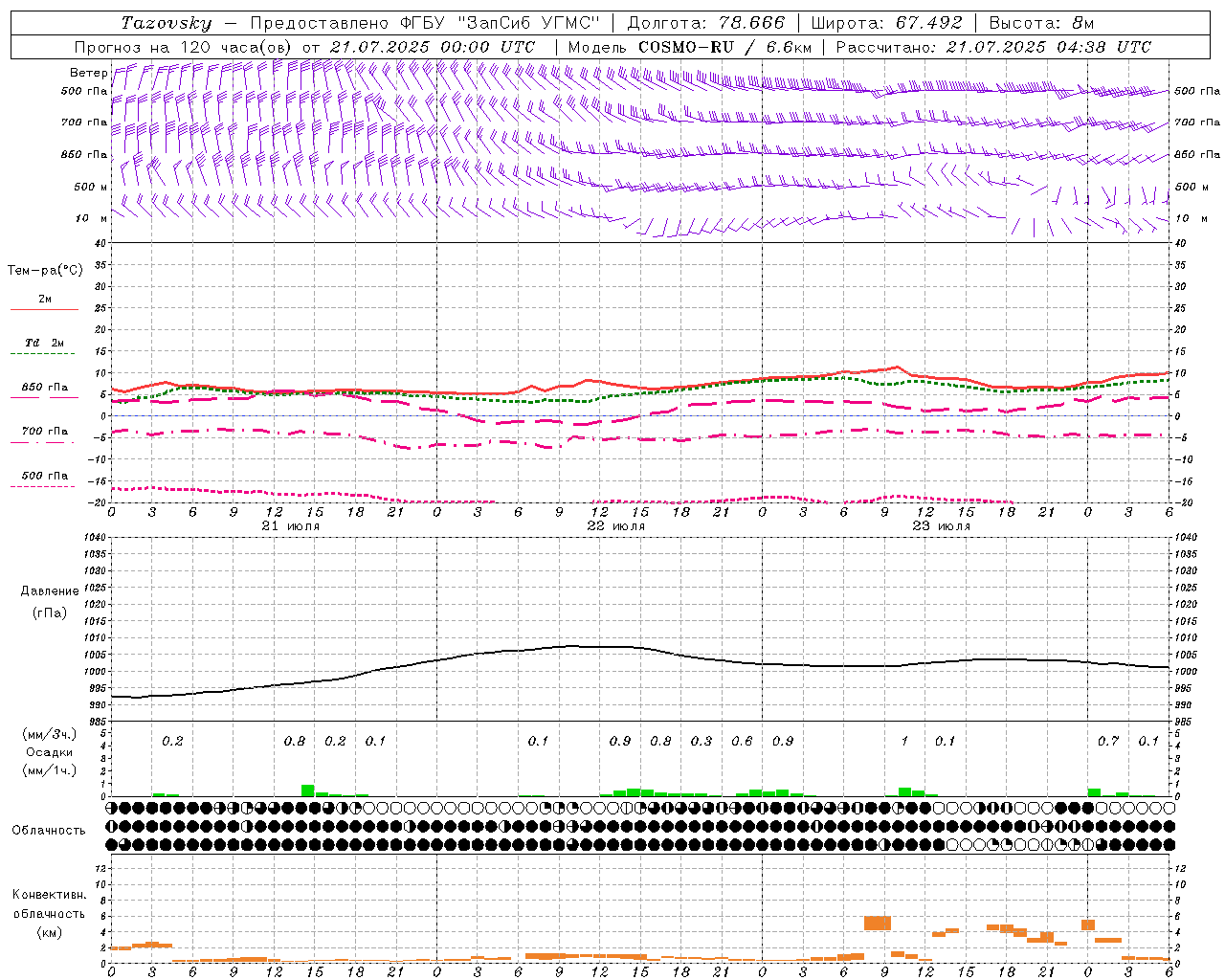Click the tallest green precipitation bar on 21 июля
1225x980 pixels.
click(308, 791)
